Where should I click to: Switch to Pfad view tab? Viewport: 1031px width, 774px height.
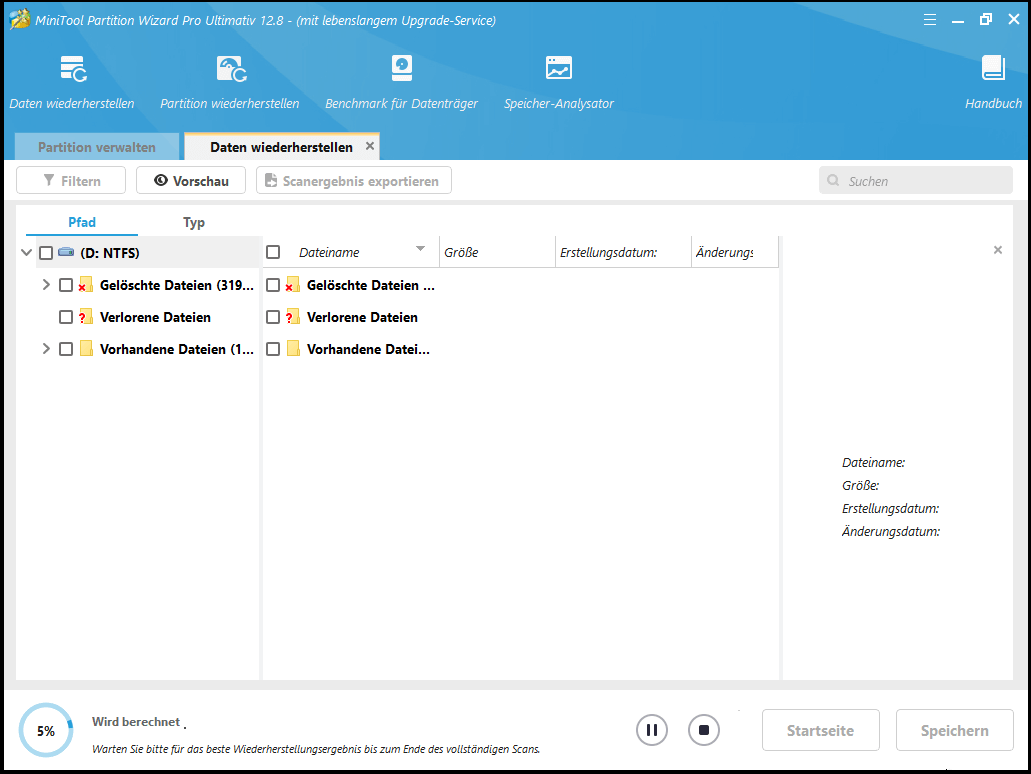tap(82, 222)
